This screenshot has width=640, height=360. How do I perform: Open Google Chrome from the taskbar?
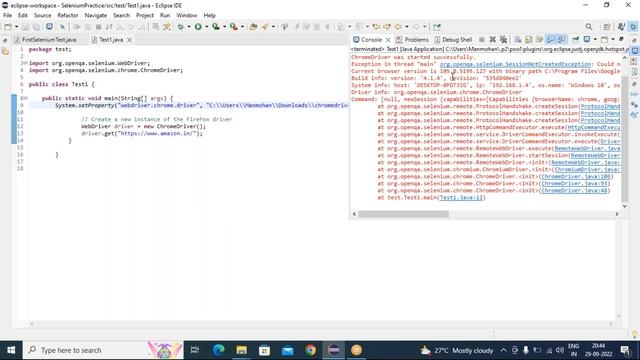[x=310, y=350]
